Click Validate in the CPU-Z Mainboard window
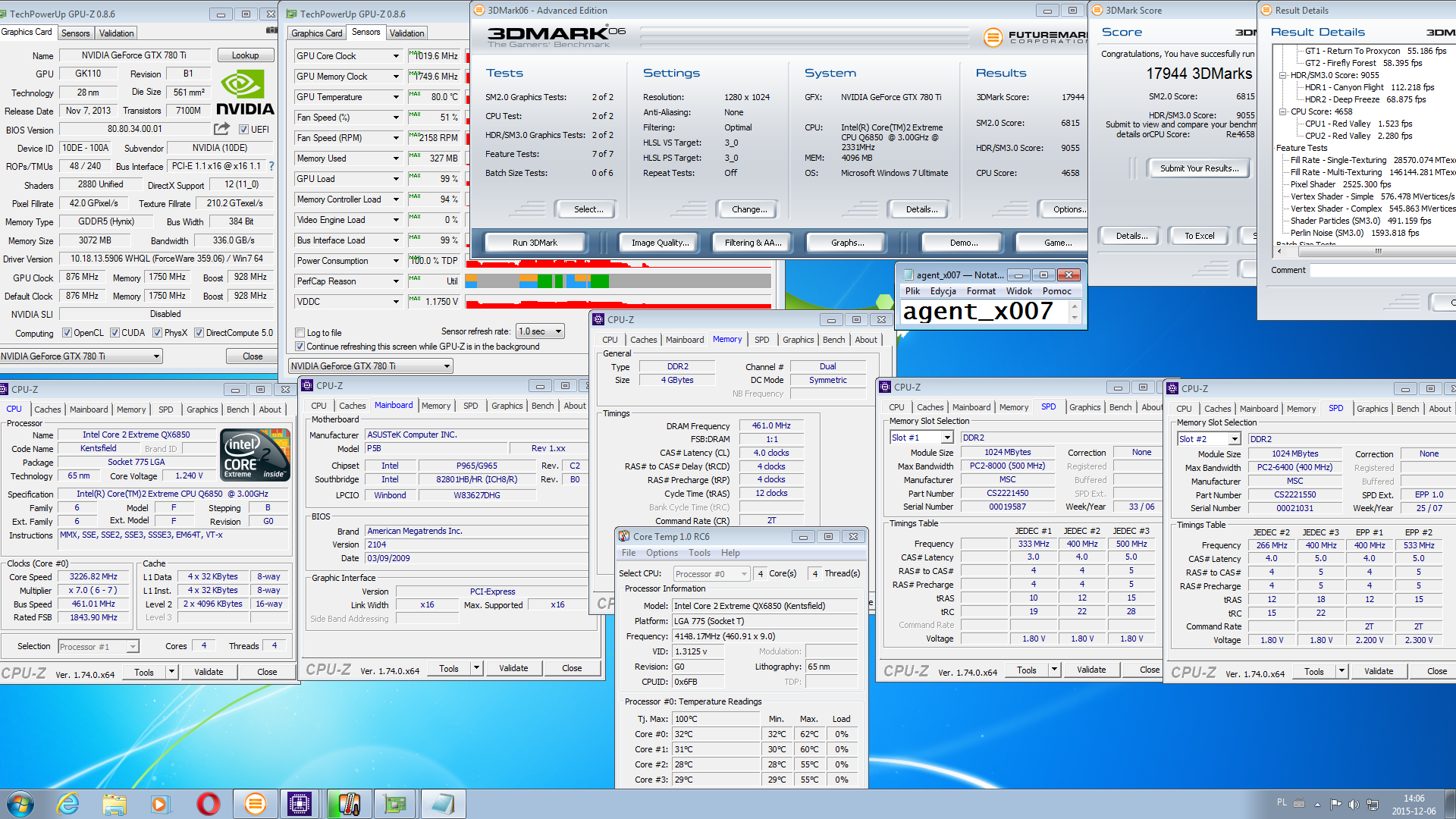 (x=513, y=668)
